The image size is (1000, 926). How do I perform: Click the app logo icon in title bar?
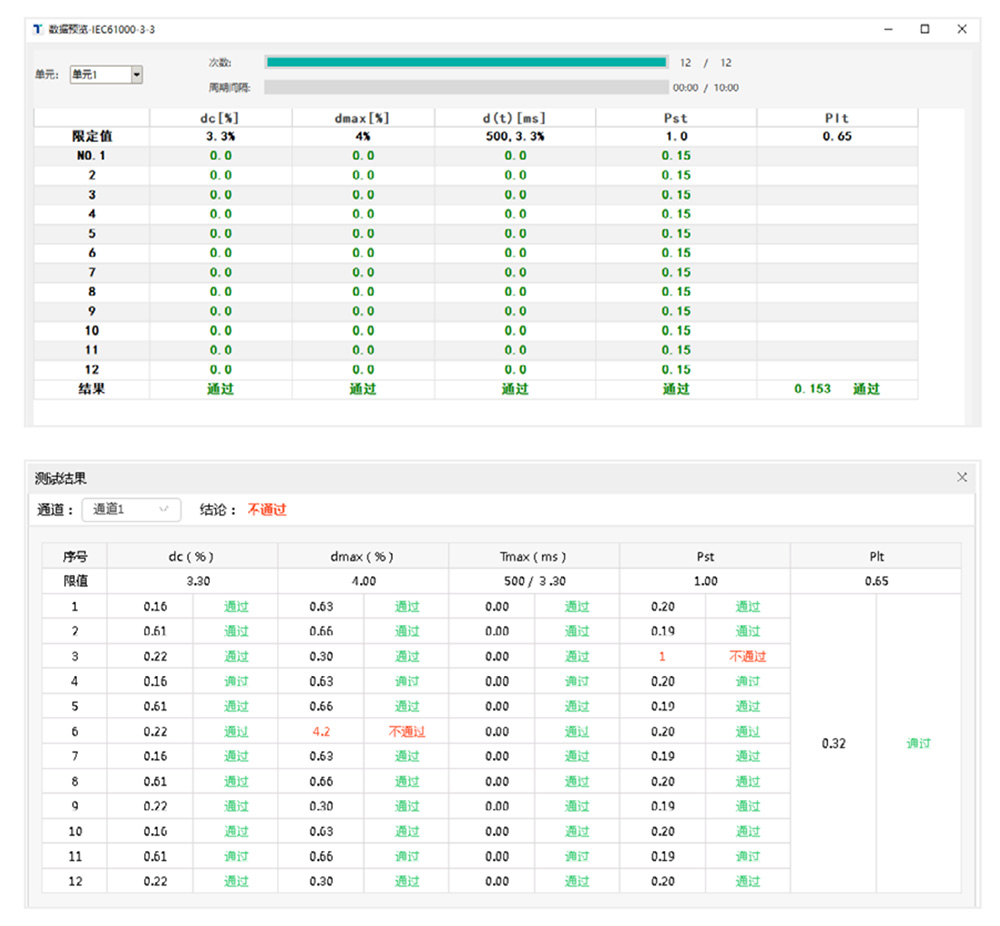pyautogui.click(x=38, y=29)
